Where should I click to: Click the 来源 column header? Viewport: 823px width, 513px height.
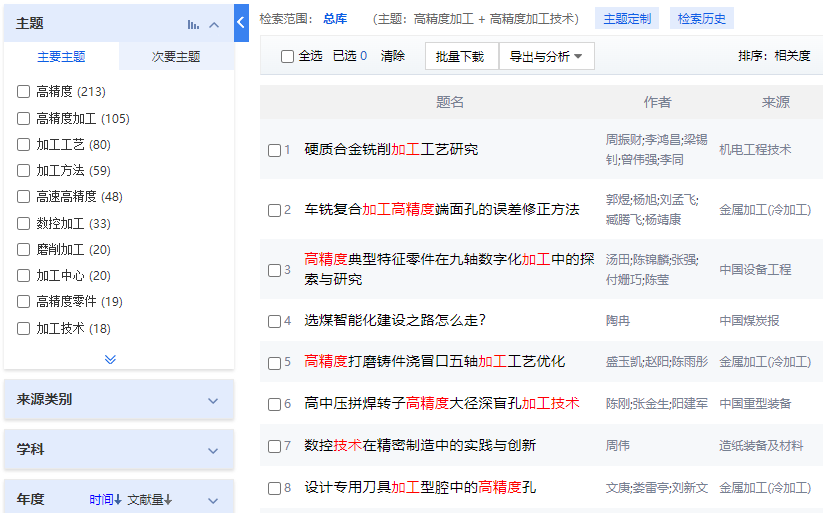tap(776, 102)
